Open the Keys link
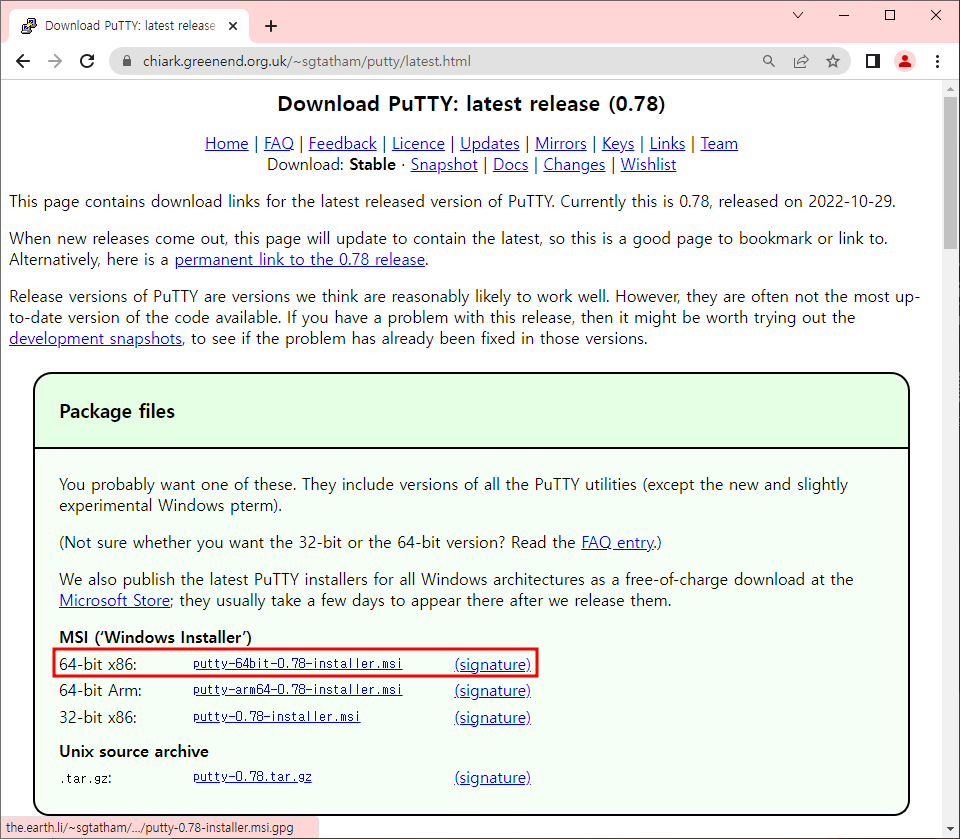Image resolution: width=960 pixels, height=839 pixels. 618,143
